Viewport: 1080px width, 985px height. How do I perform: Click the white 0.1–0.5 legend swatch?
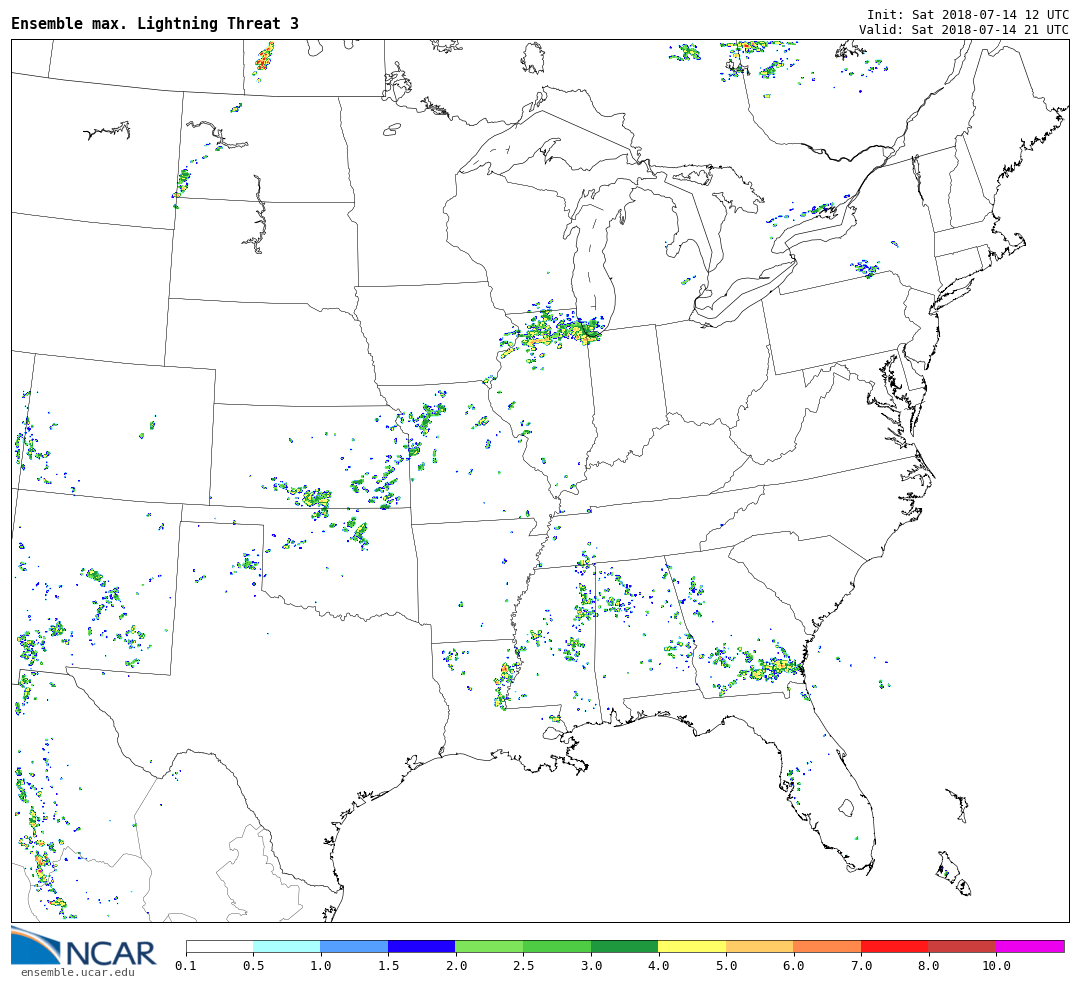pos(219,946)
